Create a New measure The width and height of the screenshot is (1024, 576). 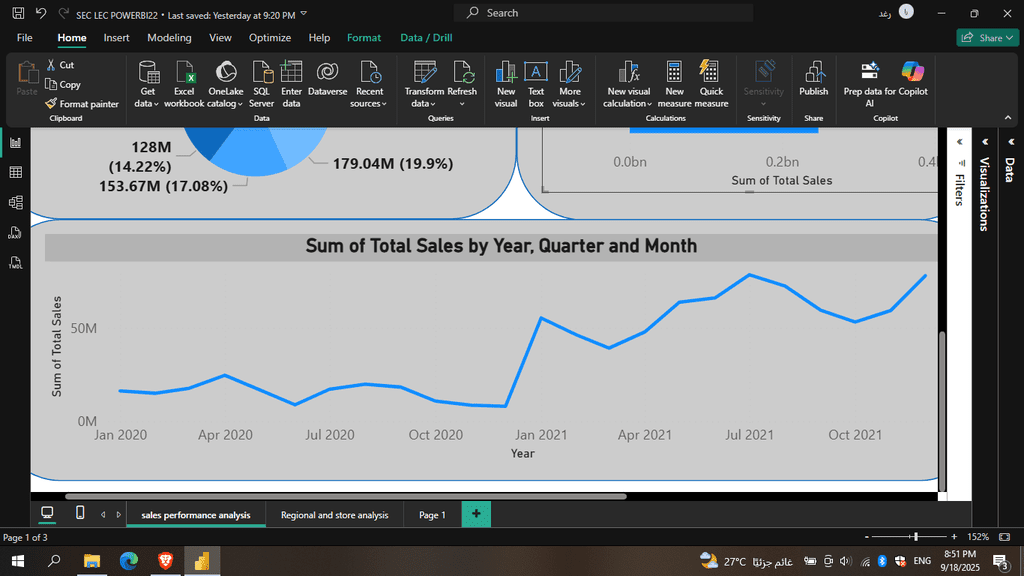[674, 84]
